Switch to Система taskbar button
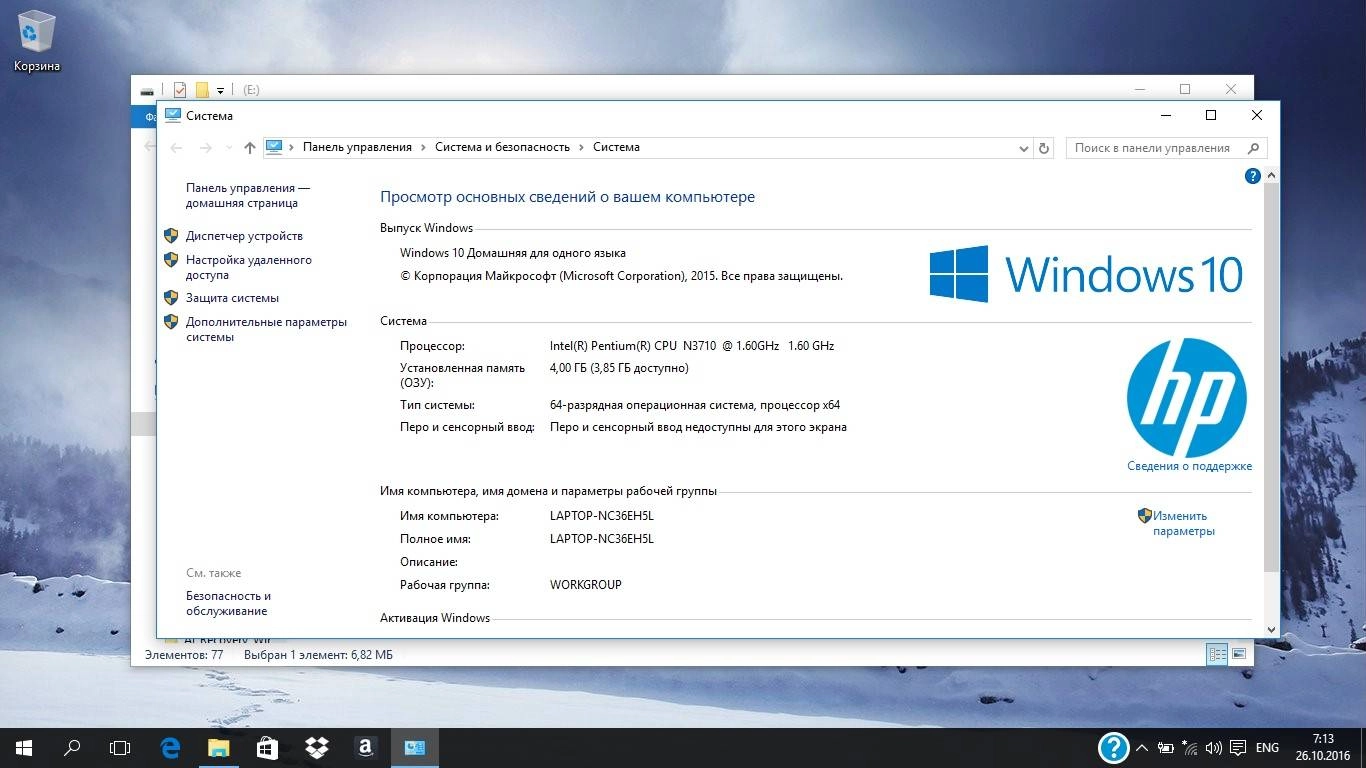The height and width of the screenshot is (768, 1366). click(x=414, y=747)
